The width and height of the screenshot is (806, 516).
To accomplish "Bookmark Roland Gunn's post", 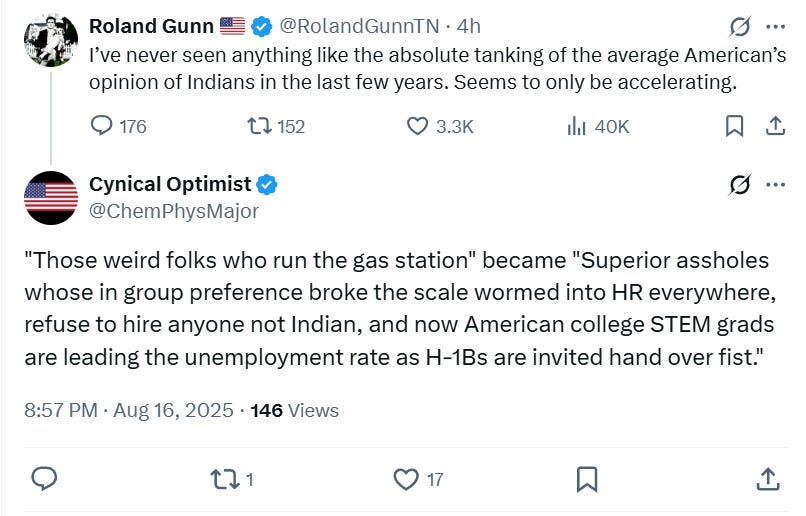I will coord(734,126).
